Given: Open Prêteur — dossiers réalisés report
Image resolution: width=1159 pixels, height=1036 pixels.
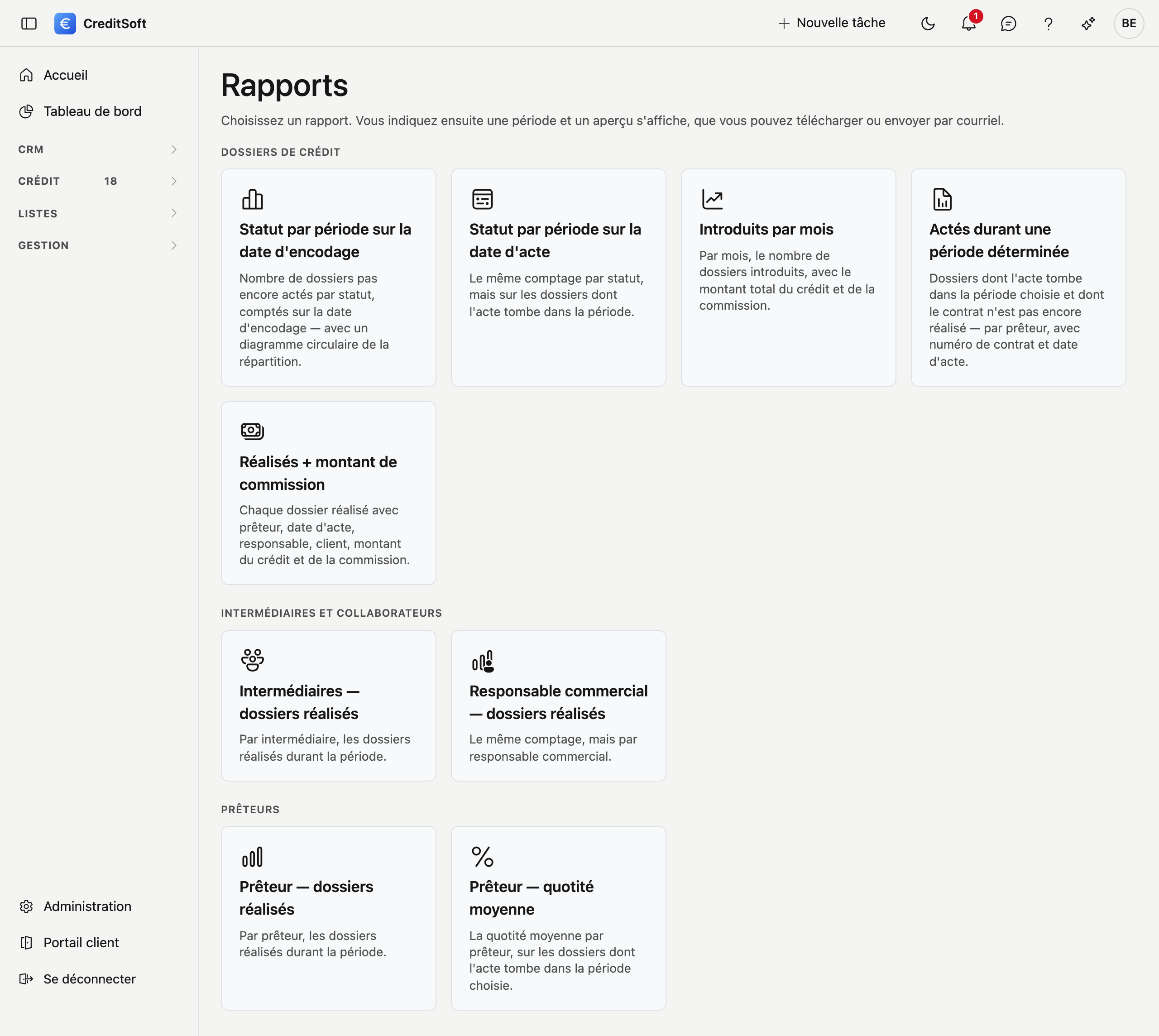Looking at the screenshot, I should click(x=329, y=918).
